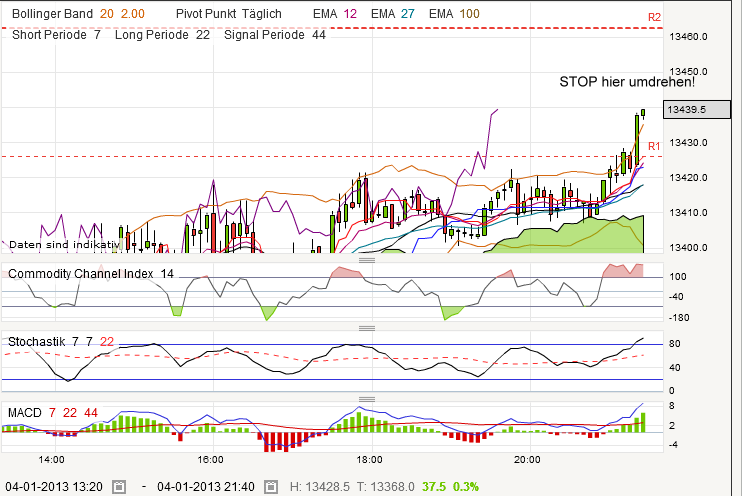742x496 pixels.
Task: Click the 'Daten sind indikativ' notice
Action: (x=64, y=245)
